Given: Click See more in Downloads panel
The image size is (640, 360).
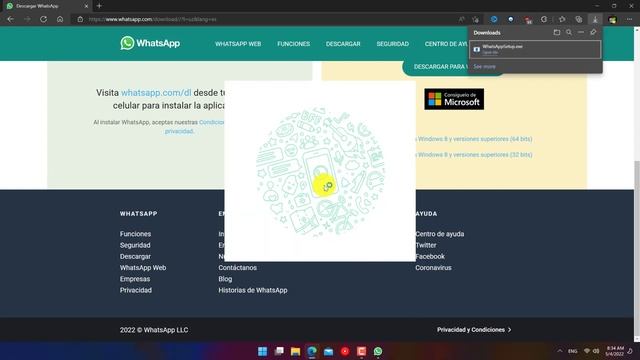Looking at the screenshot, I should (x=484, y=67).
